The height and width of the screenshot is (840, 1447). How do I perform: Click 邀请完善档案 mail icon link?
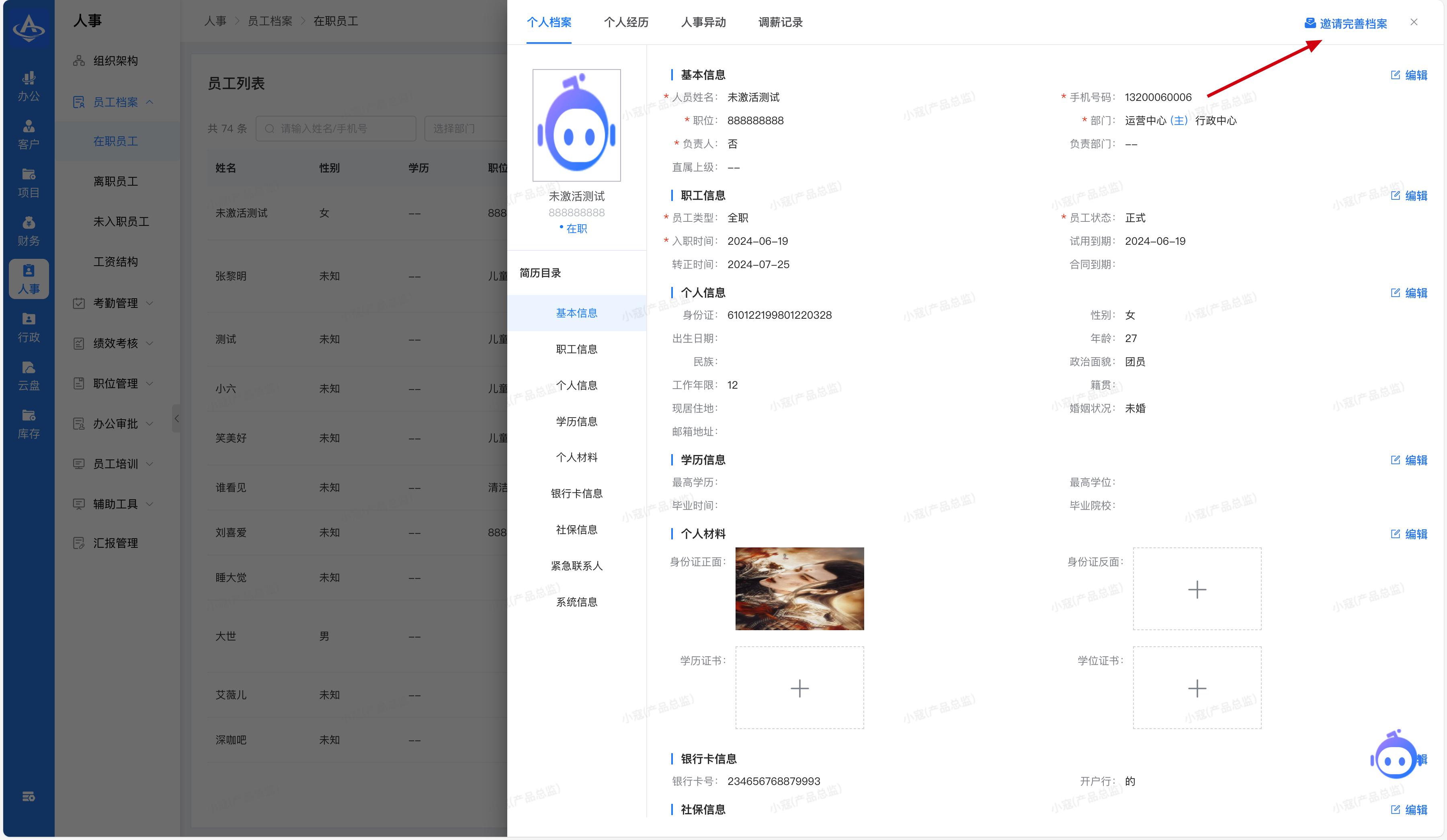[x=1345, y=24]
